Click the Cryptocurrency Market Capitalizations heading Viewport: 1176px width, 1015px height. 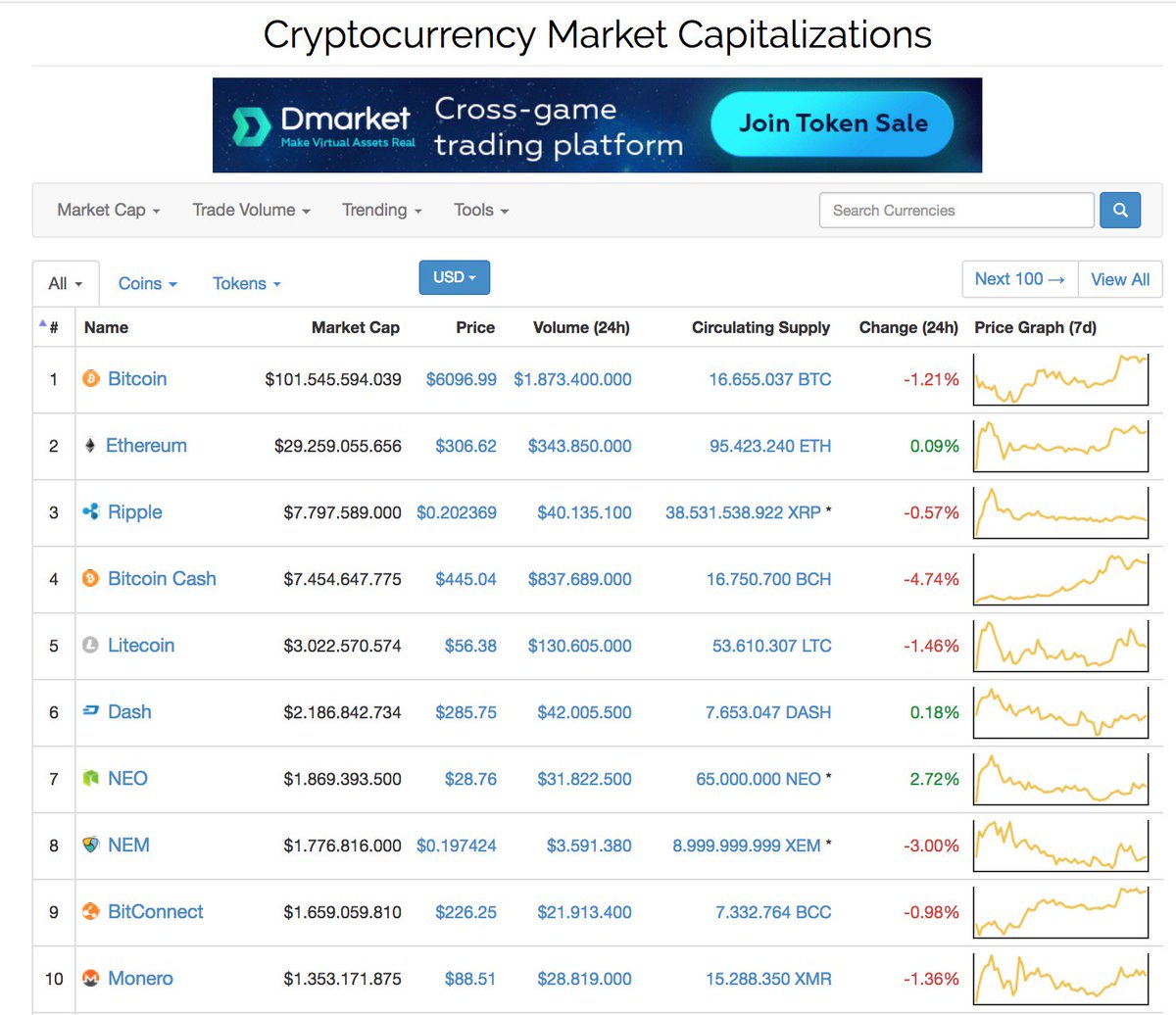point(597,34)
